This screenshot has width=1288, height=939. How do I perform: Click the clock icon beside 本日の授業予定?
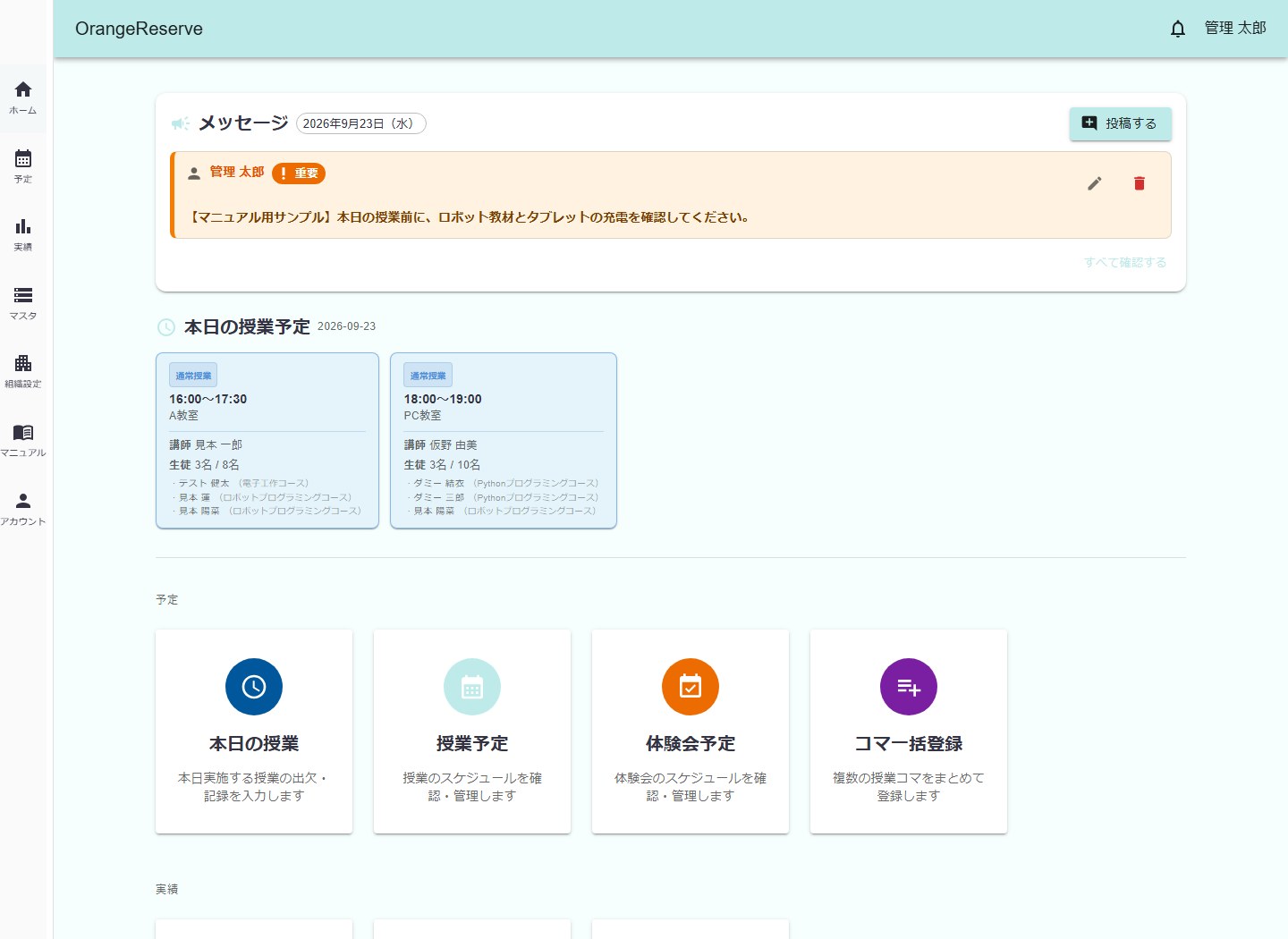tap(166, 327)
